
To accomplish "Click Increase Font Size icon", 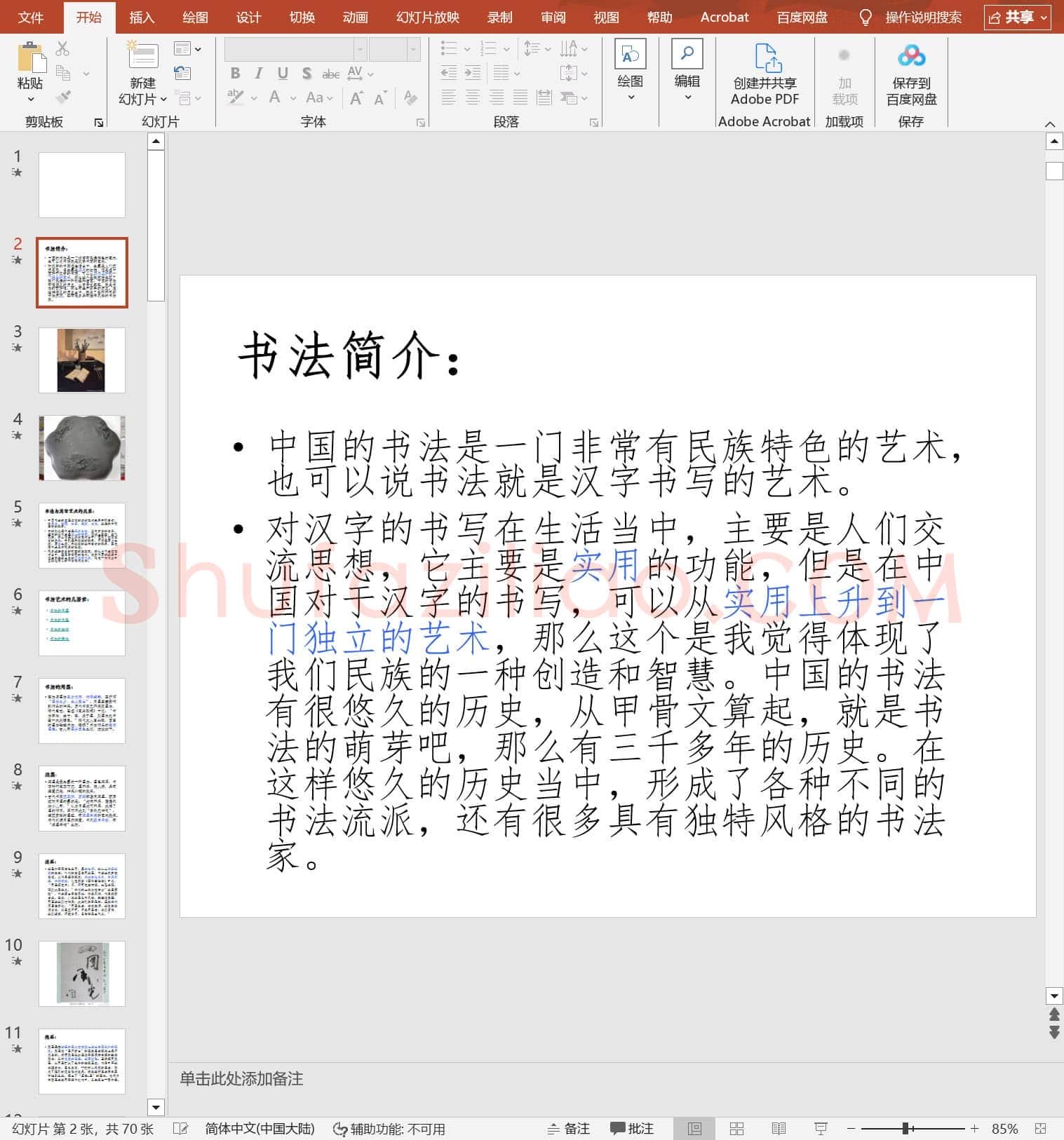I will [x=356, y=98].
